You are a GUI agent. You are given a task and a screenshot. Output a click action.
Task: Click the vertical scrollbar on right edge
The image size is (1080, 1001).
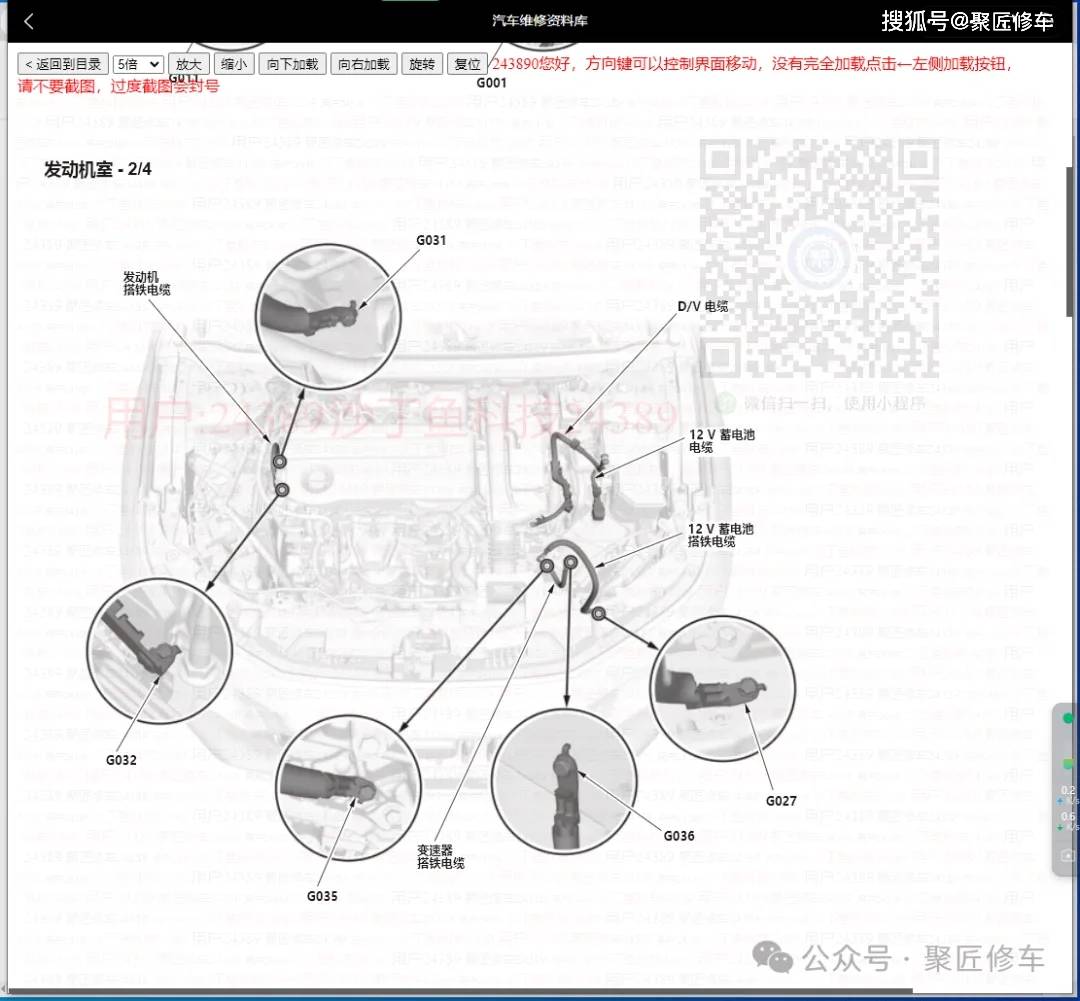tap(1072, 241)
